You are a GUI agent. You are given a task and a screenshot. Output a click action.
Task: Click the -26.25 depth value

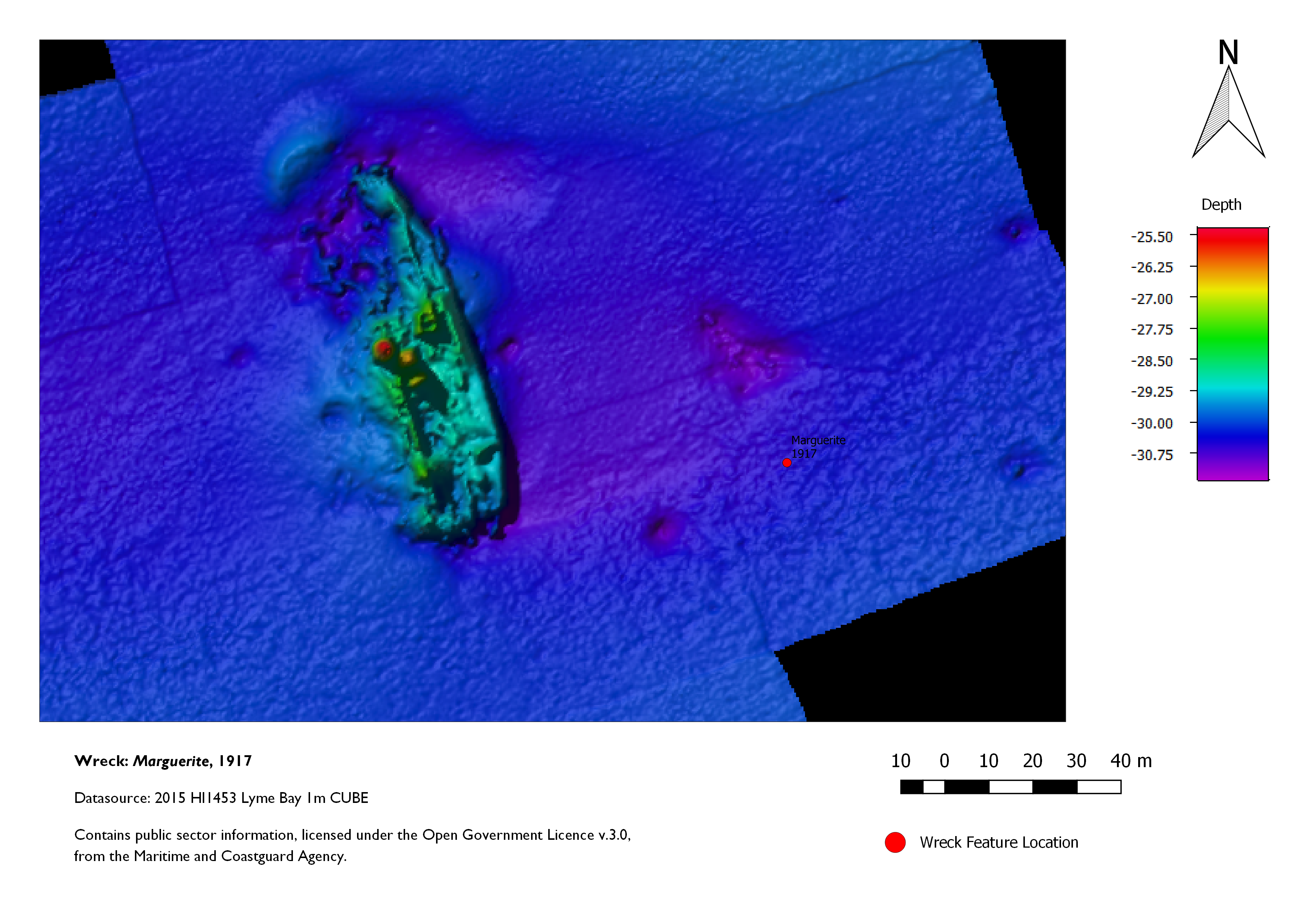click(x=1152, y=268)
